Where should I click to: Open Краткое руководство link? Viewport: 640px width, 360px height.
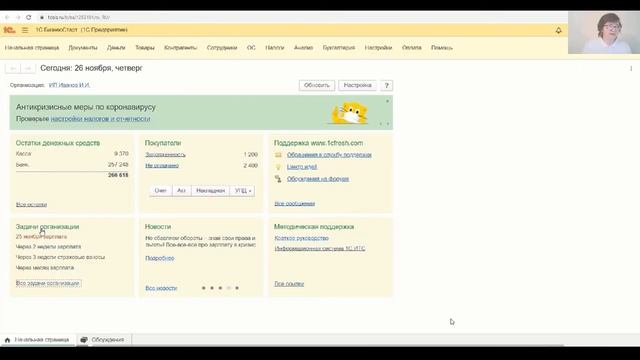tap(302, 238)
